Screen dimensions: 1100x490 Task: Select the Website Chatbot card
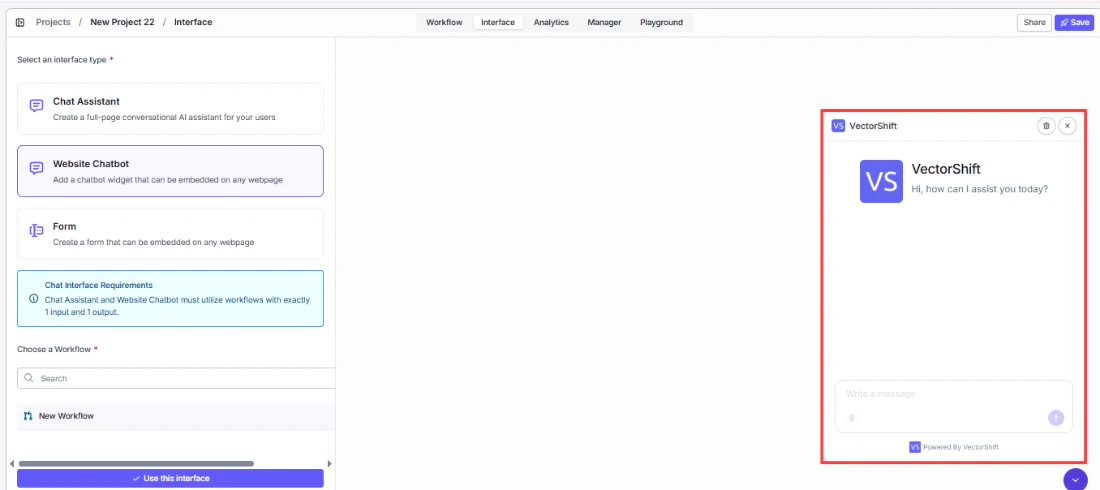click(170, 171)
